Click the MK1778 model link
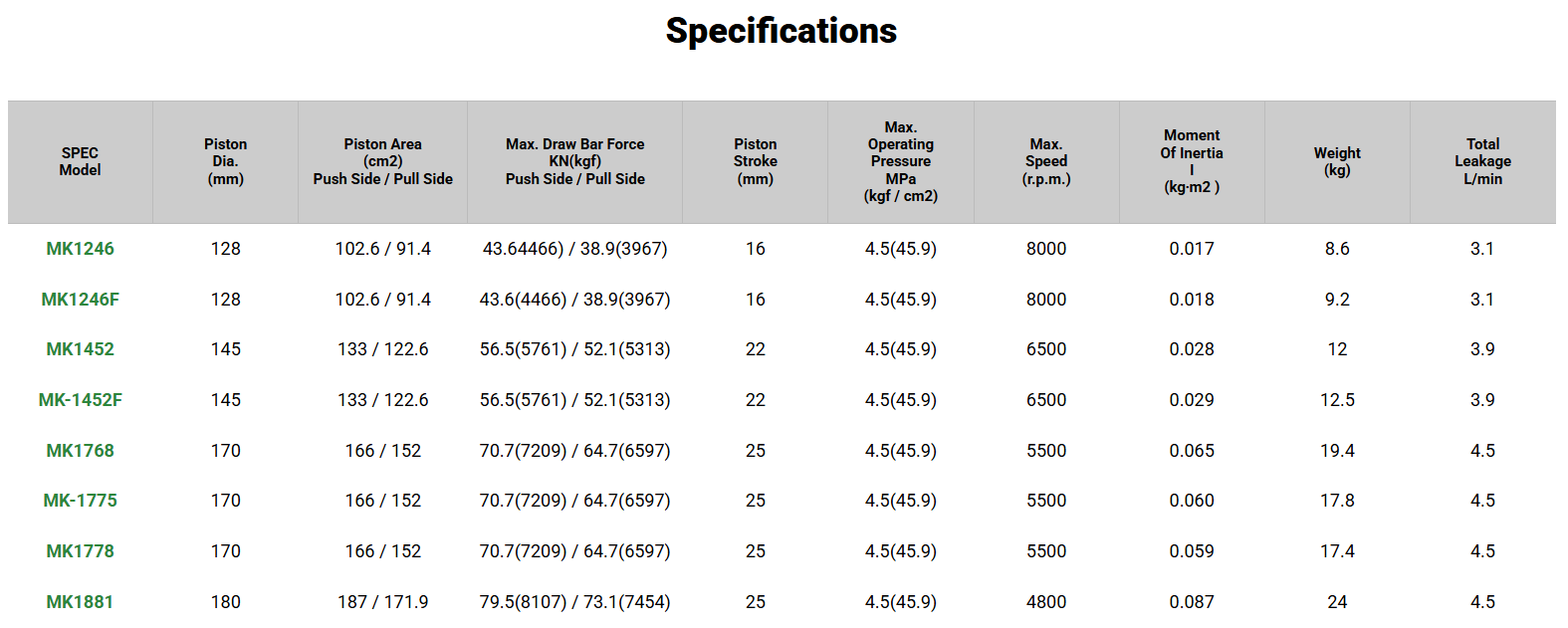Image resolution: width=1568 pixels, height=628 pixels. click(x=80, y=551)
